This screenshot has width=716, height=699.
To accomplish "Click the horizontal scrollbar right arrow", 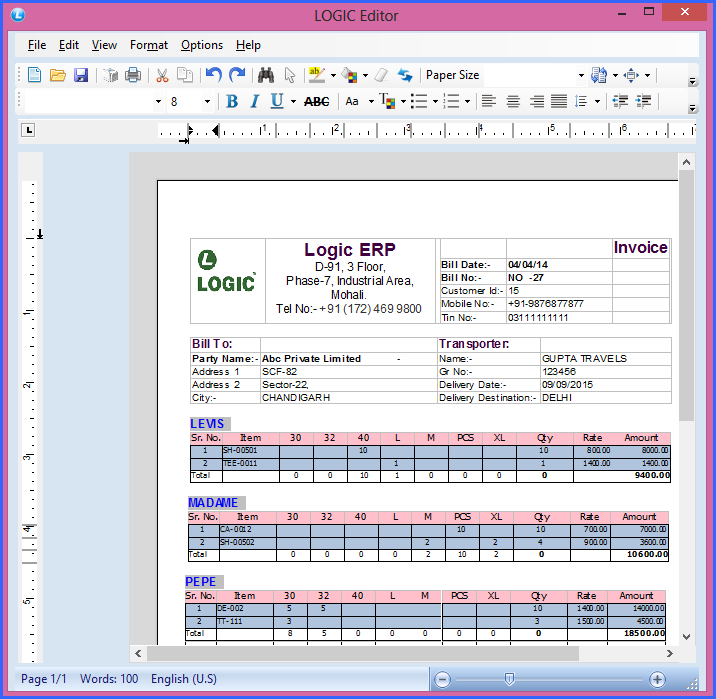I will pyautogui.click(x=669, y=653).
